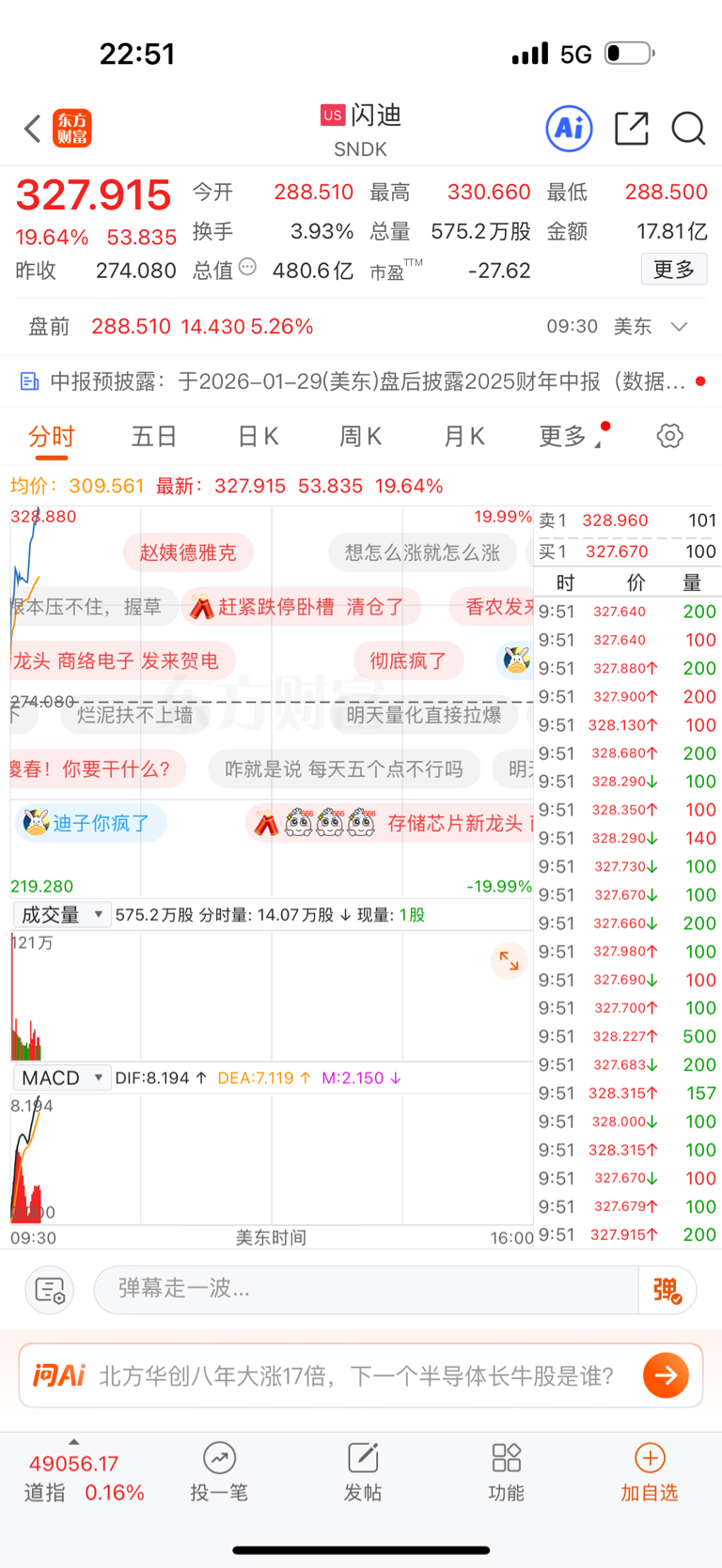Tap the back arrow icon
Screen dimensions: 722x1568
[33, 129]
